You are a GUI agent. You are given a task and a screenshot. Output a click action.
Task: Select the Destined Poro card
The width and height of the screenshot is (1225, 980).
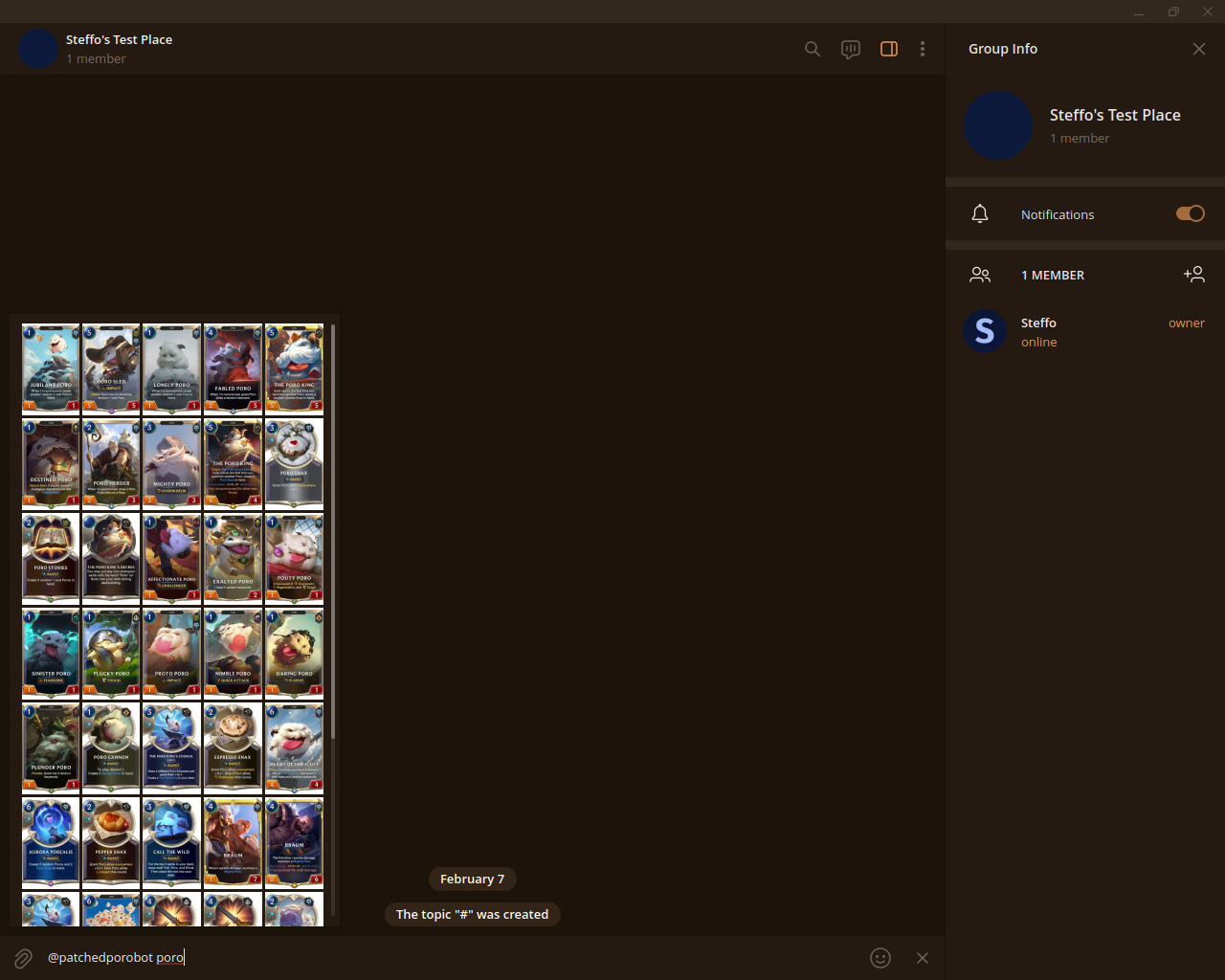click(51, 463)
